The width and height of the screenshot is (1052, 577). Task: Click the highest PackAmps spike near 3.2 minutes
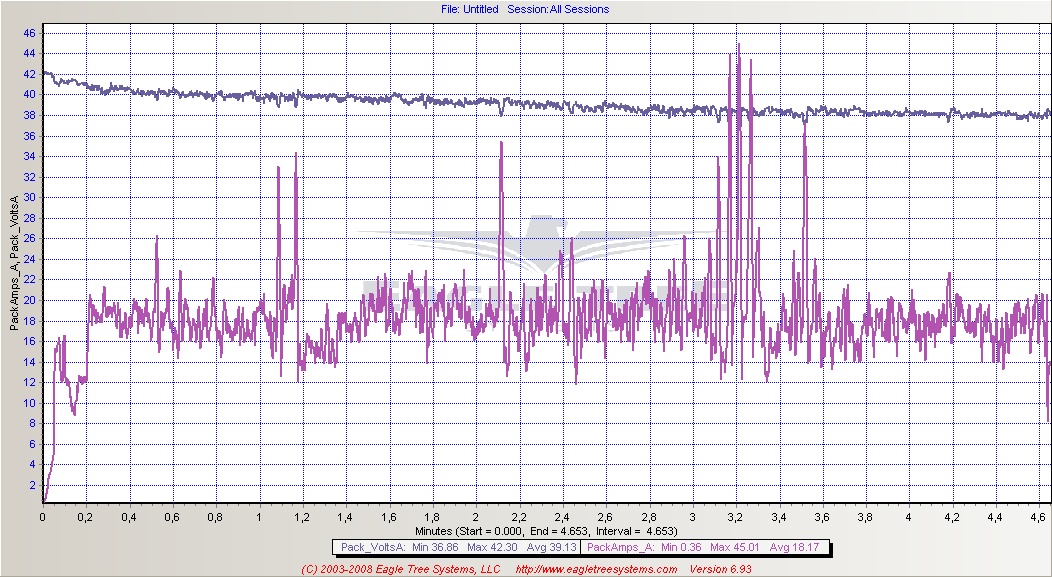click(738, 45)
